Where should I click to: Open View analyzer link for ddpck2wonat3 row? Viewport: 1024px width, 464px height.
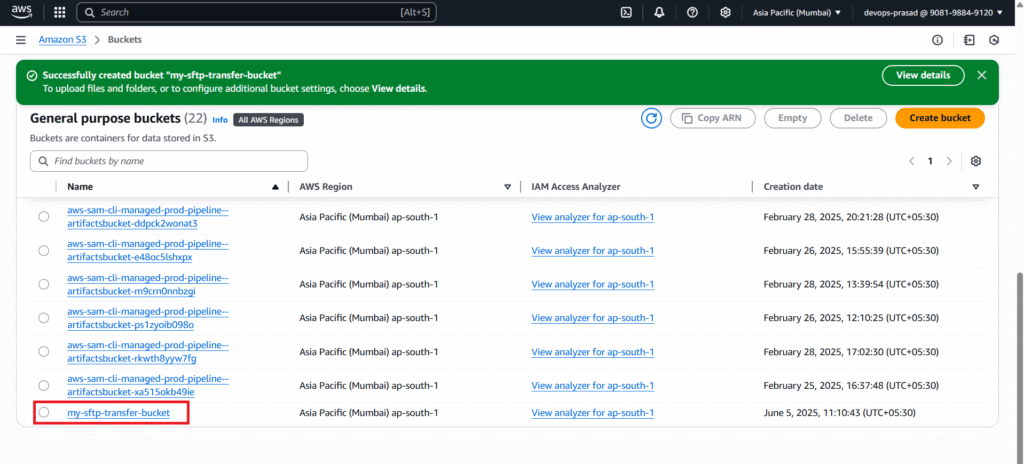[x=592, y=217]
